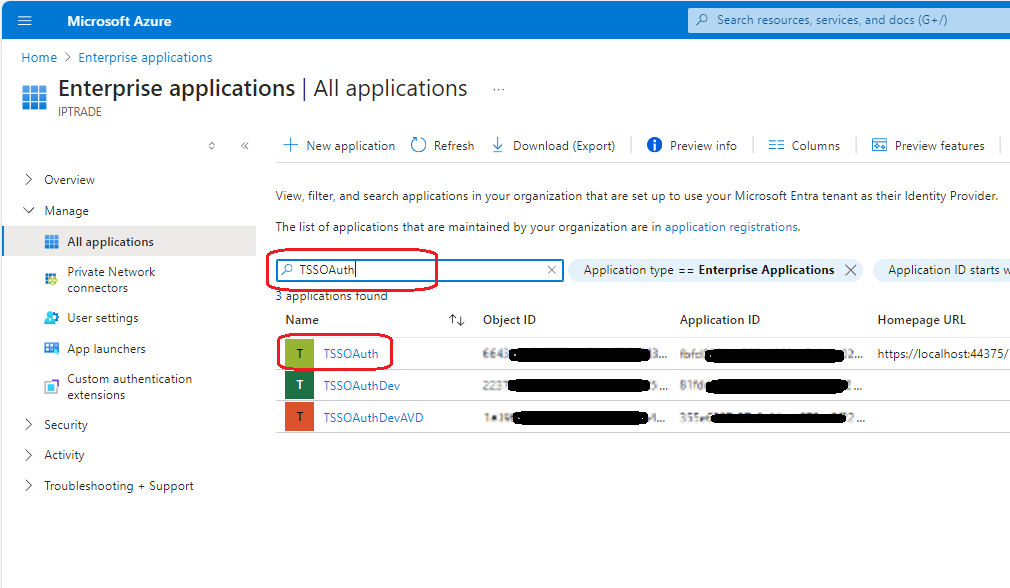
Task: Click the Object ID column header
Action: [x=509, y=319]
